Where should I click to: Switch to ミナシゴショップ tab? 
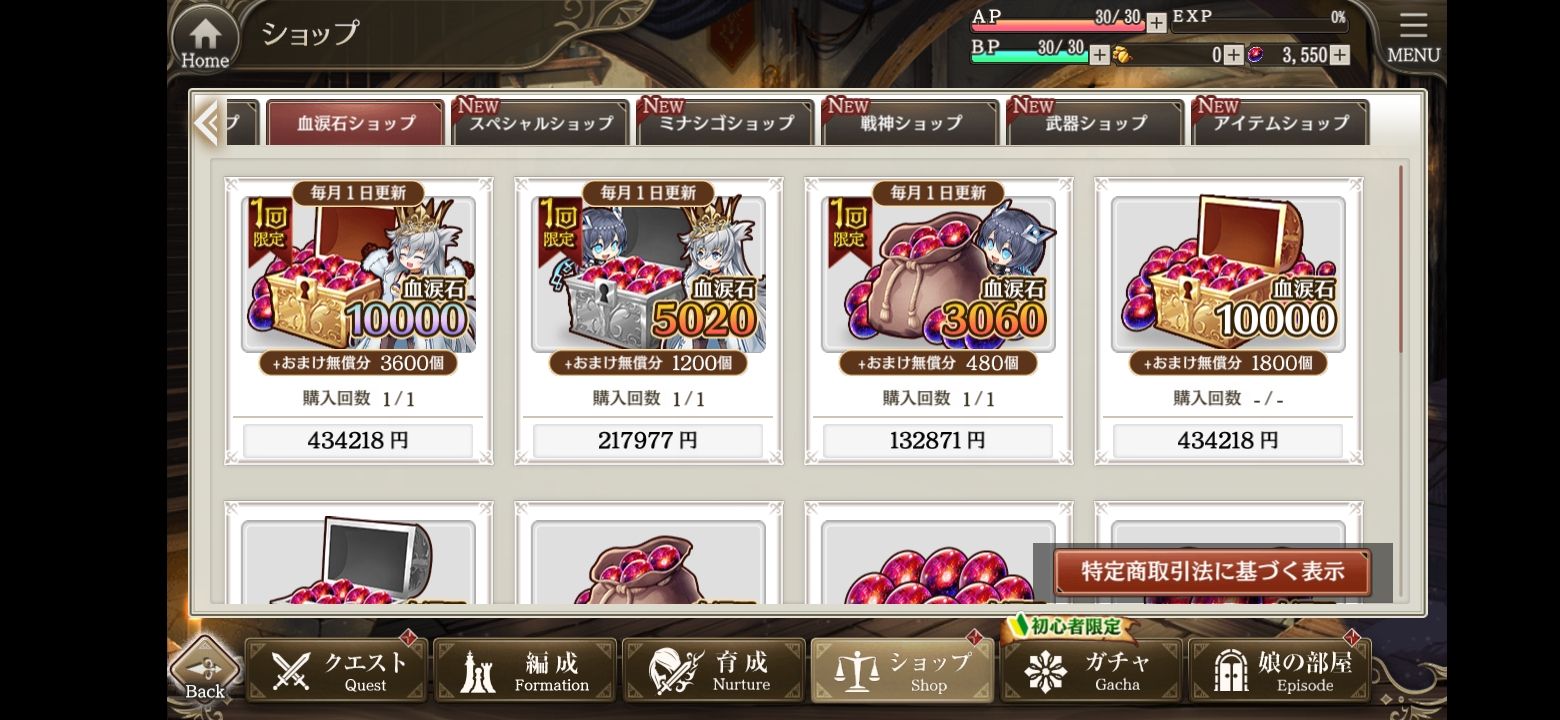point(726,123)
